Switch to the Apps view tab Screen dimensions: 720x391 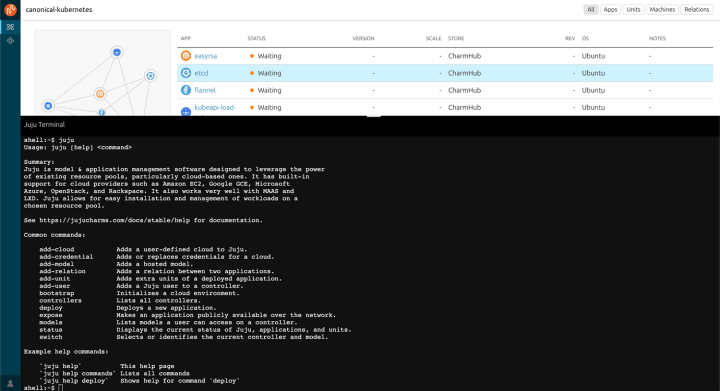click(610, 9)
